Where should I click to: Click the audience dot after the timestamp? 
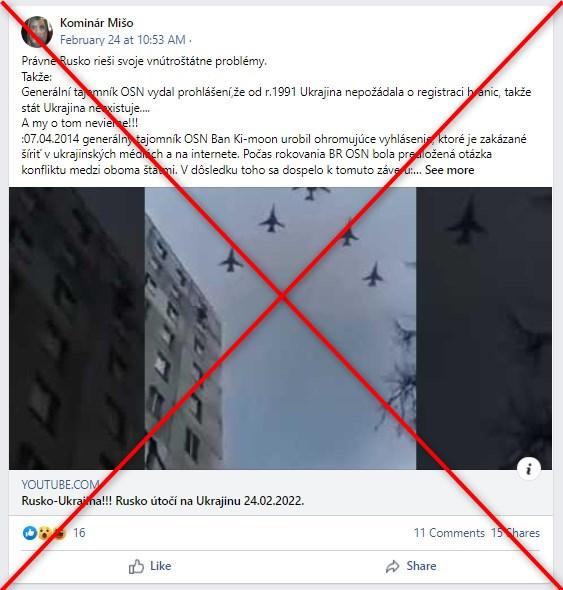click(190, 40)
